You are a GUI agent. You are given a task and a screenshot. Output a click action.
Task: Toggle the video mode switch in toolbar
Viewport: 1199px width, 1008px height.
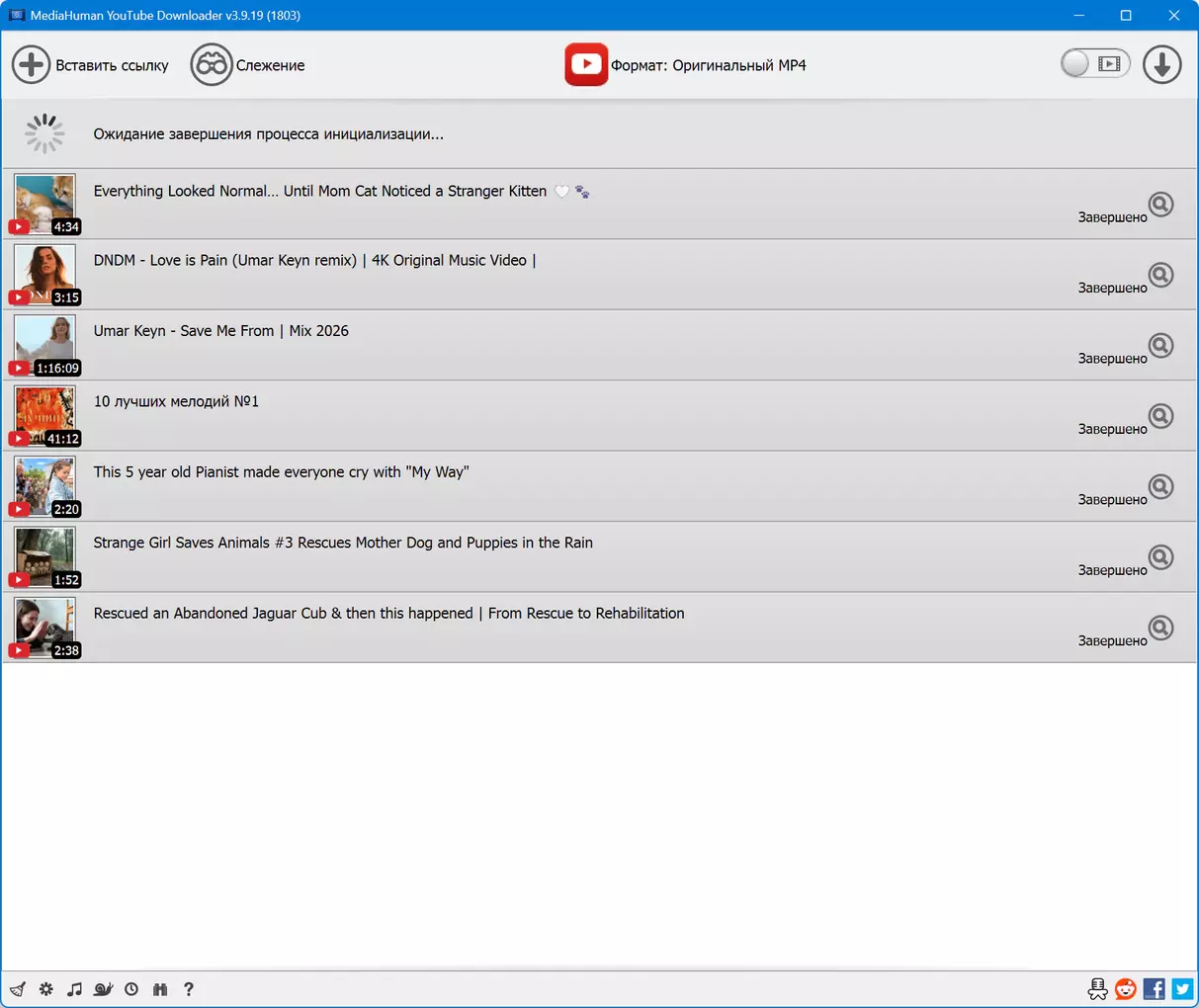[x=1094, y=64]
